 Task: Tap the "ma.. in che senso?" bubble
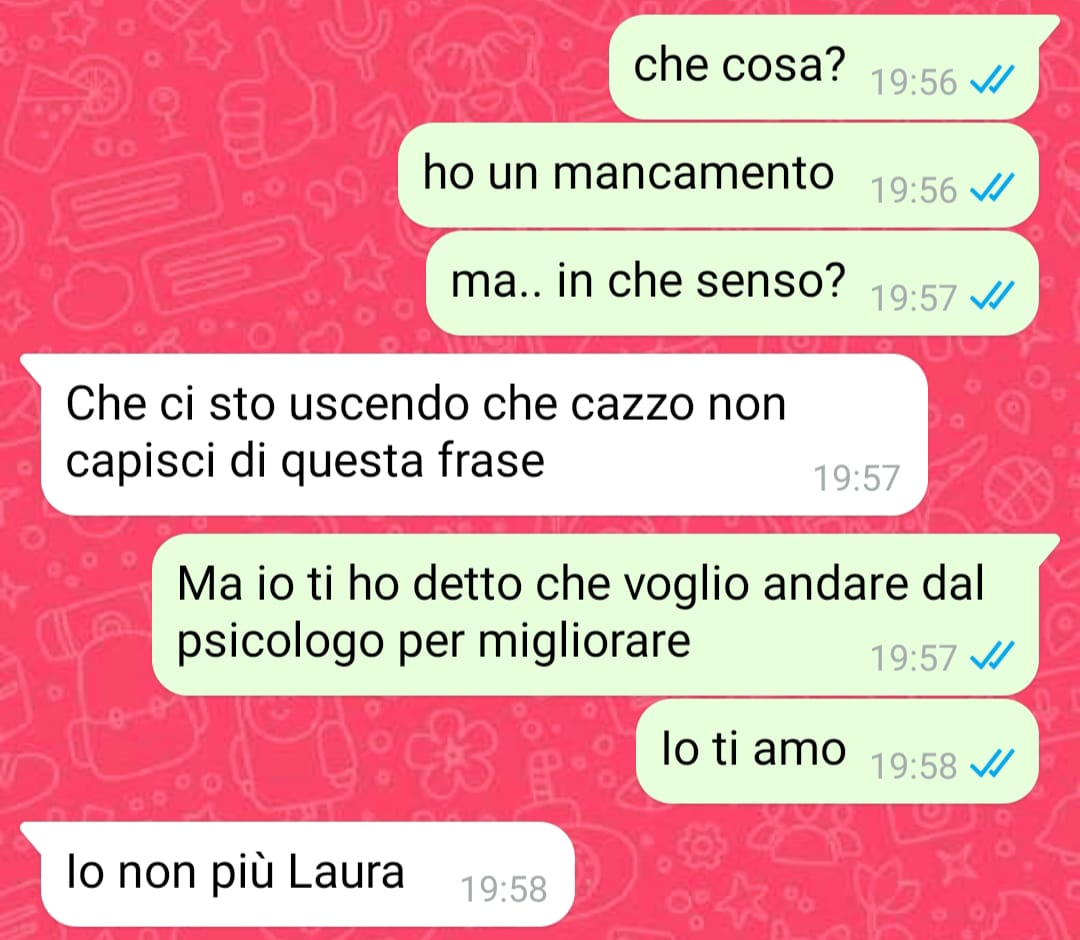(x=732, y=282)
